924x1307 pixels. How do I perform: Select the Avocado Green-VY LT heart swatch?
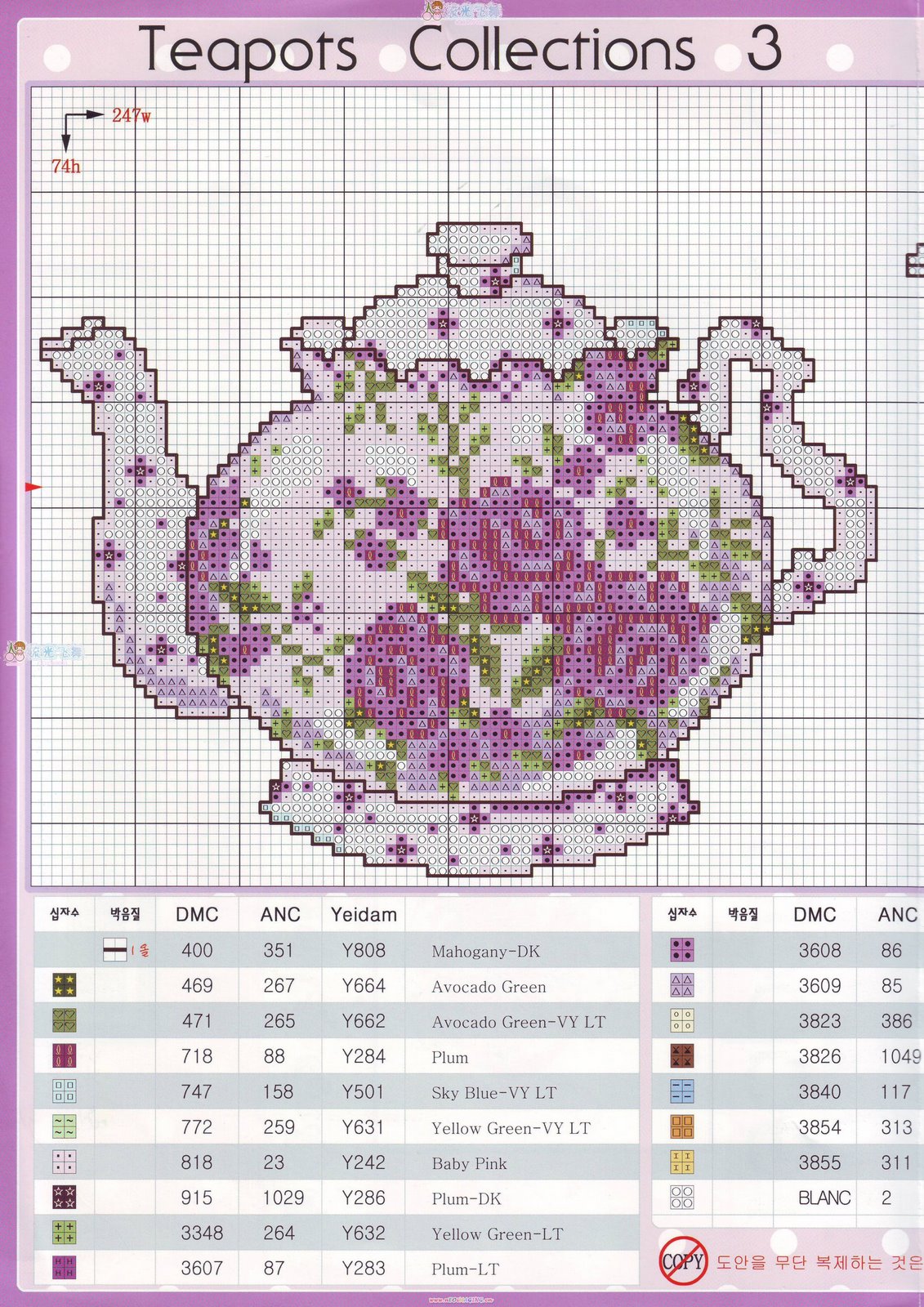coord(65,1020)
